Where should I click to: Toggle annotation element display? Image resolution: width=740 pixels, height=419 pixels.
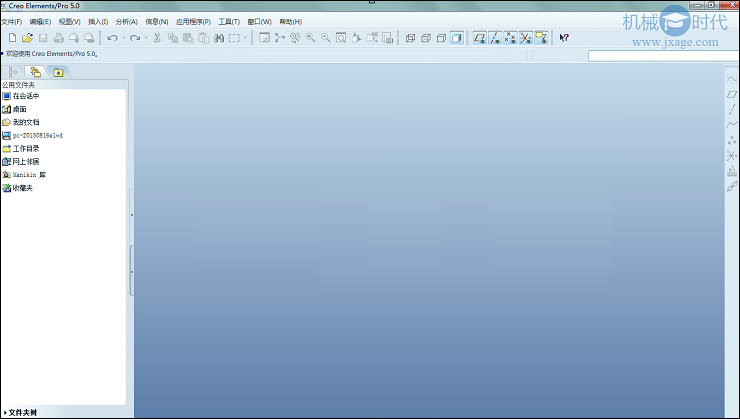(541, 38)
